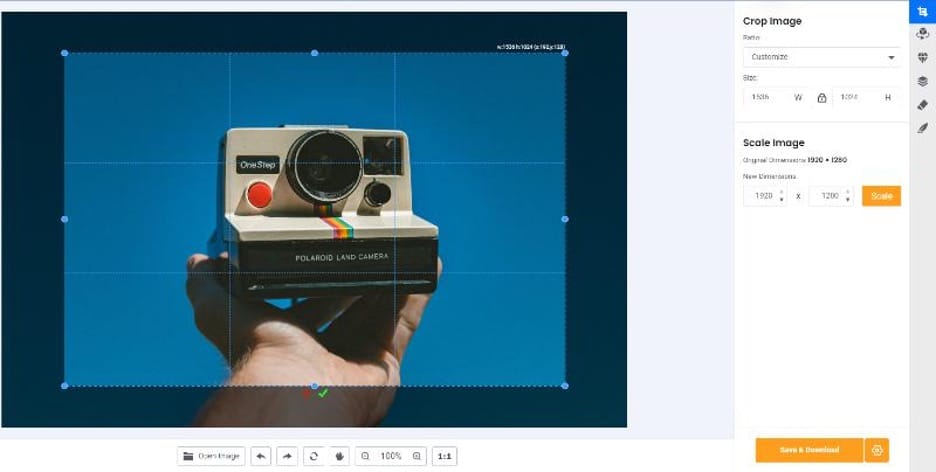
Task: Select the hand pan tool
Action: coord(340,456)
